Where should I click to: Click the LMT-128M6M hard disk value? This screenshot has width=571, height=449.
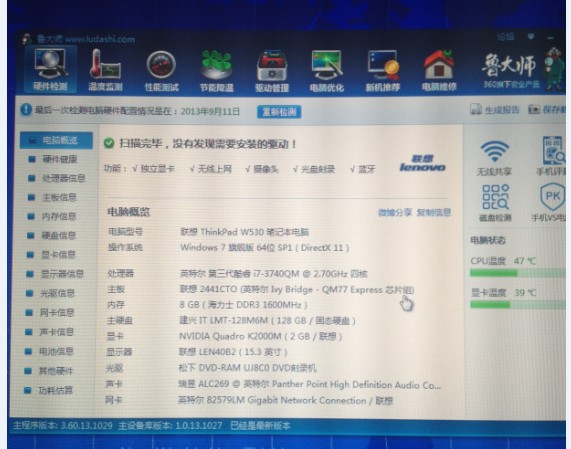pos(267,320)
